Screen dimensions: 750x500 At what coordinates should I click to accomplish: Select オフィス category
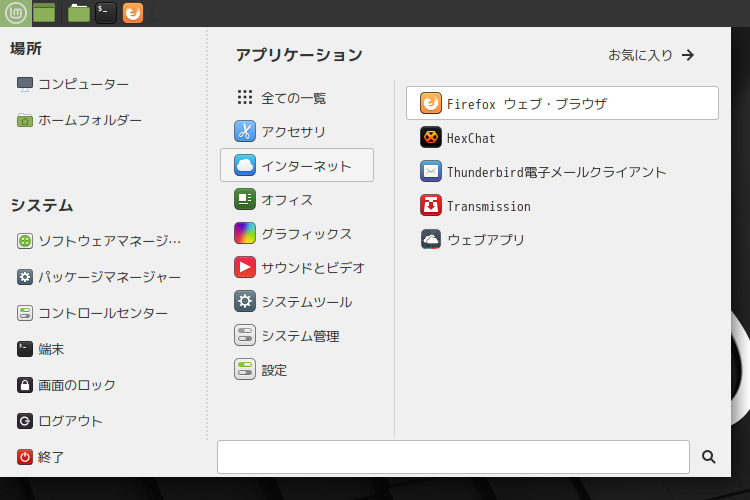tap(297, 200)
